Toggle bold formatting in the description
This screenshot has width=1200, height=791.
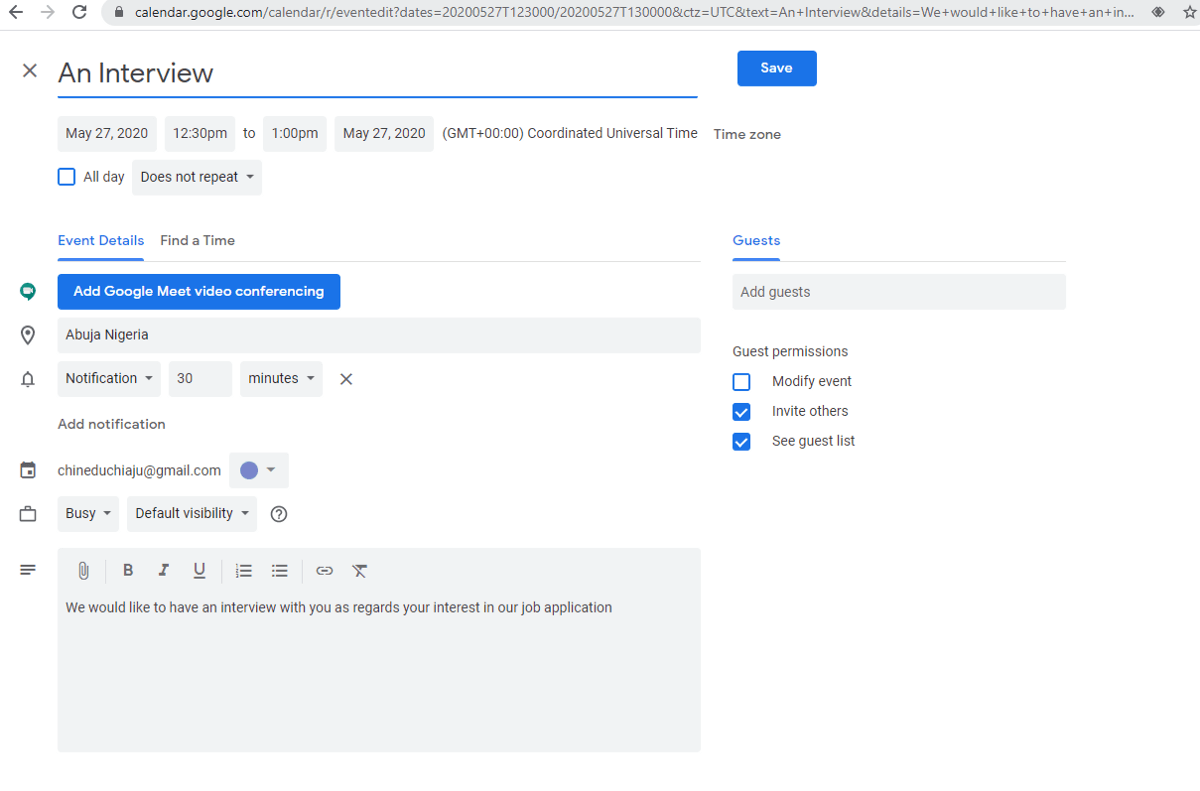point(128,570)
